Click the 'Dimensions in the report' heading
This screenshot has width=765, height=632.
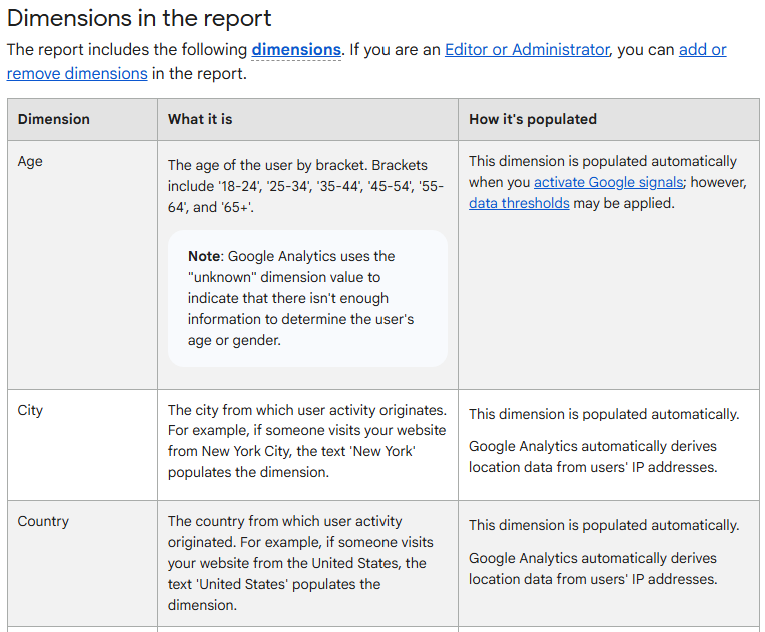pos(139,18)
